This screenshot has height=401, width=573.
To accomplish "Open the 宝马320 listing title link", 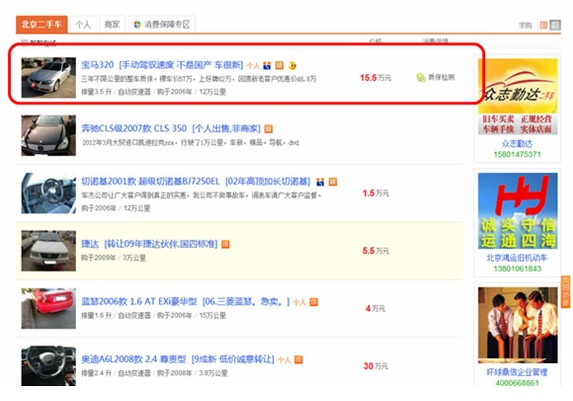I will pos(162,65).
